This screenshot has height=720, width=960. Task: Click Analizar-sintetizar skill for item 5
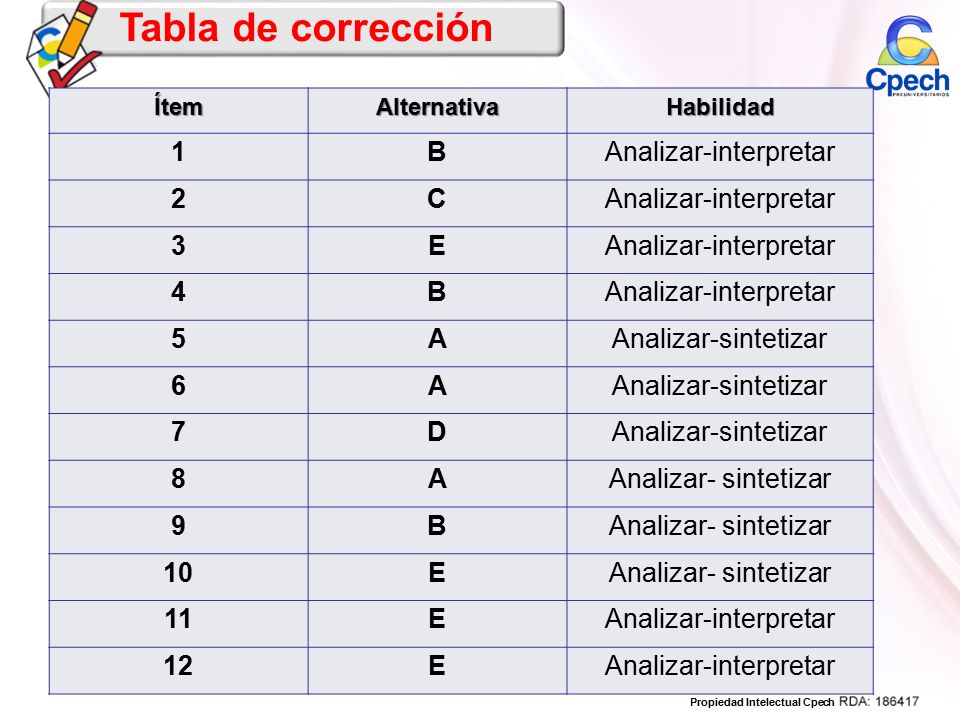click(x=719, y=339)
